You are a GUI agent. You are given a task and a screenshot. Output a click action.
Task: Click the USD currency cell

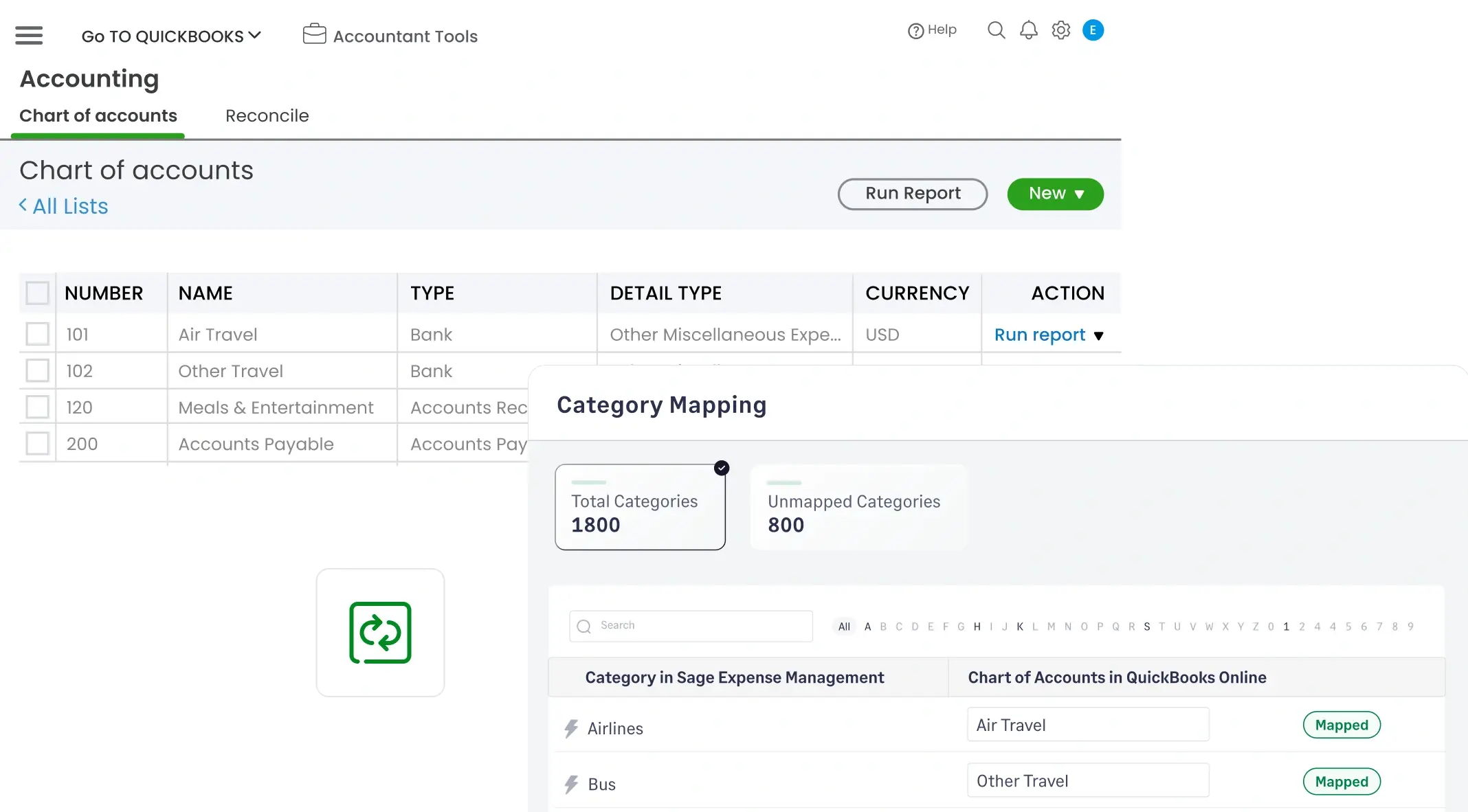point(882,335)
